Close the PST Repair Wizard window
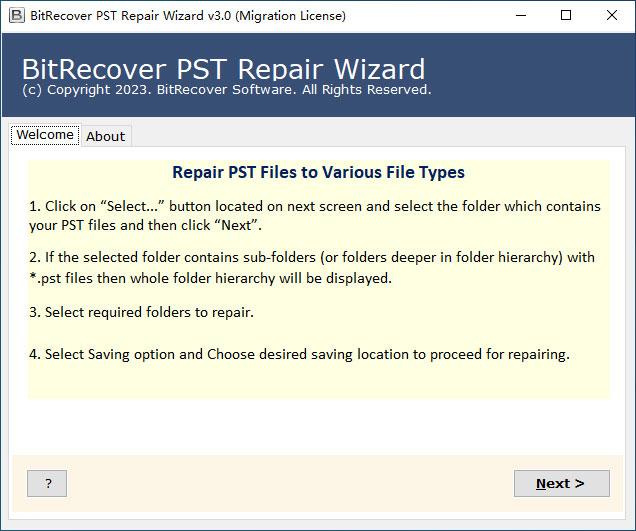The width and height of the screenshot is (636, 531). click(x=612, y=16)
